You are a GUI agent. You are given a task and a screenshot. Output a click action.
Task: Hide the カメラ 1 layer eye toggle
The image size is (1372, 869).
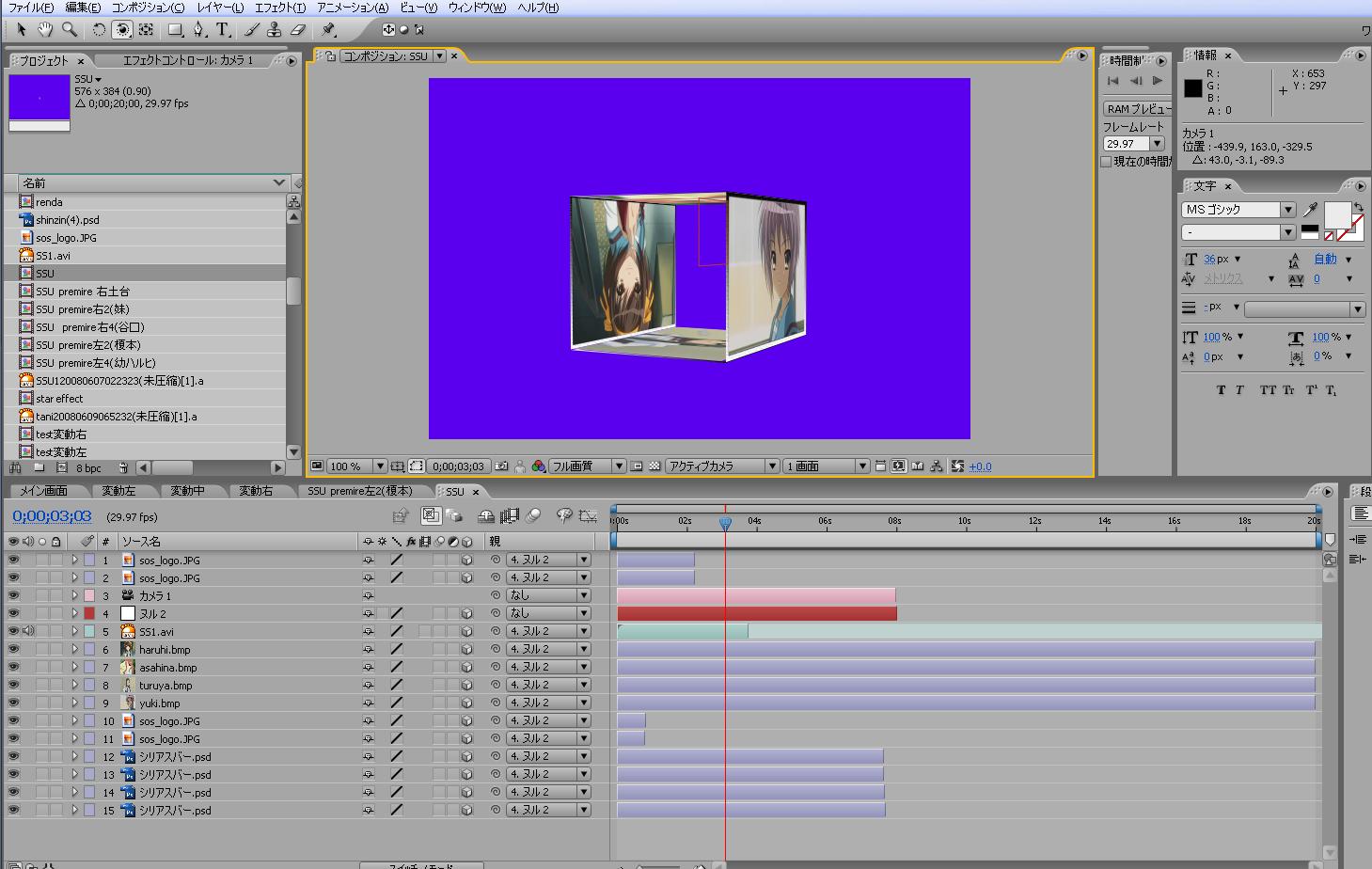coord(13,595)
